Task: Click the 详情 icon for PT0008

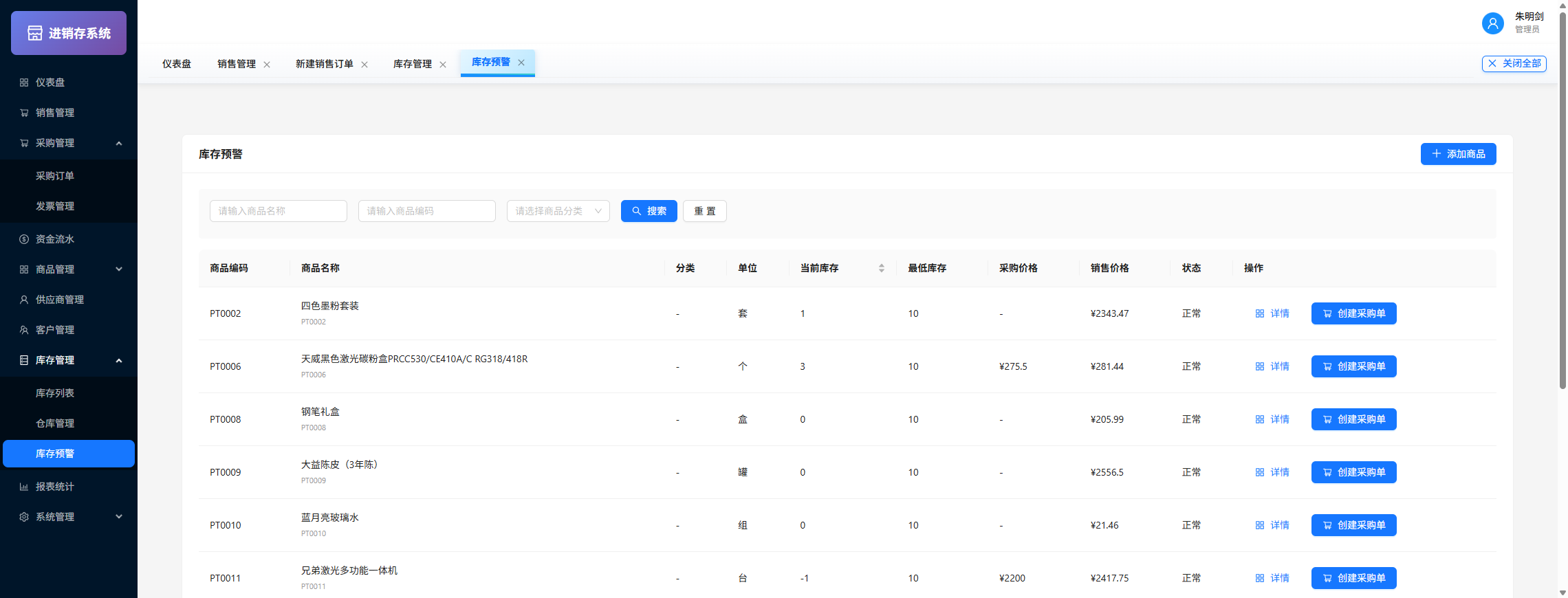Action: click(x=1260, y=419)
